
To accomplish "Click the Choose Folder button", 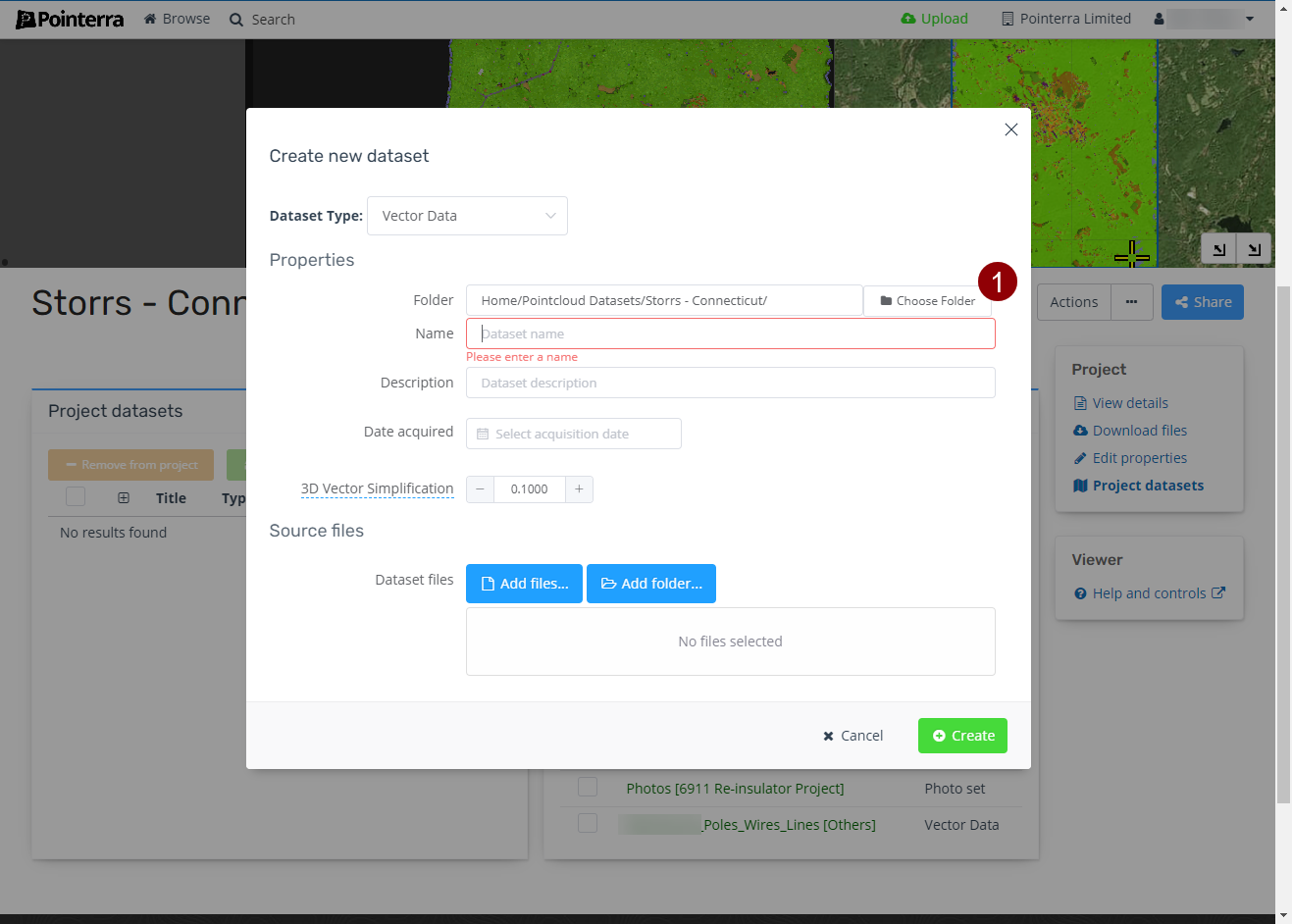I will pos(927,301).
